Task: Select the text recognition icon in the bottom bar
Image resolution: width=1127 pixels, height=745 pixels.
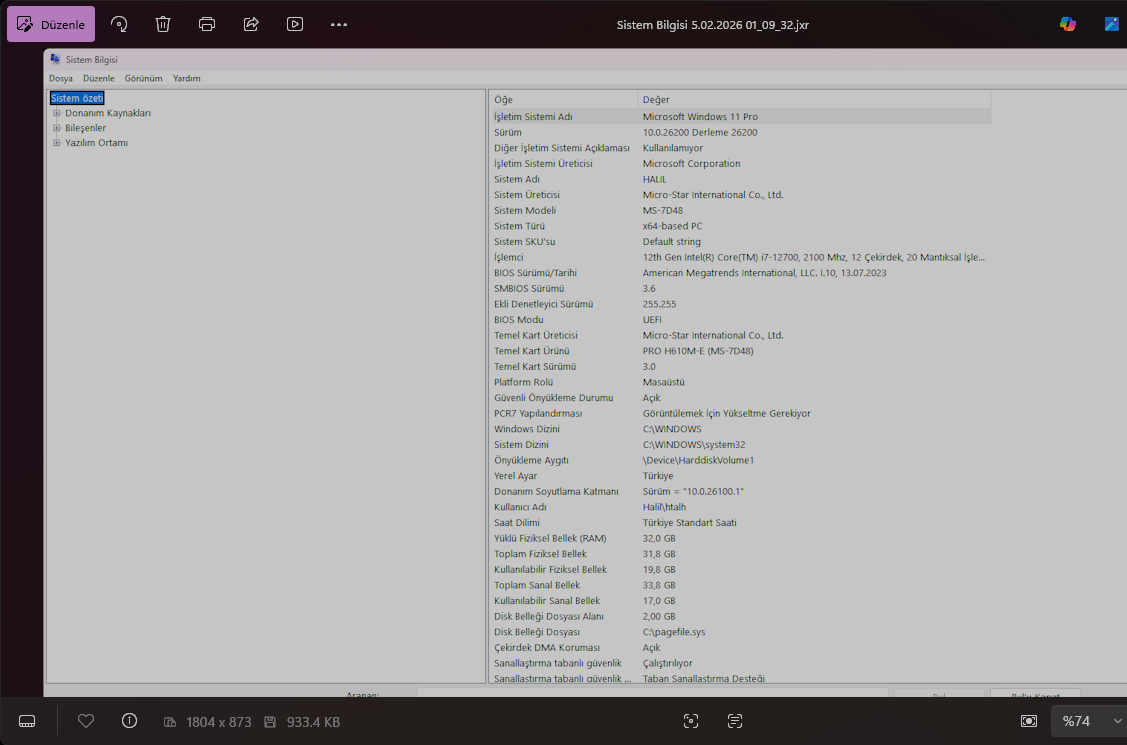Action: 735,721
